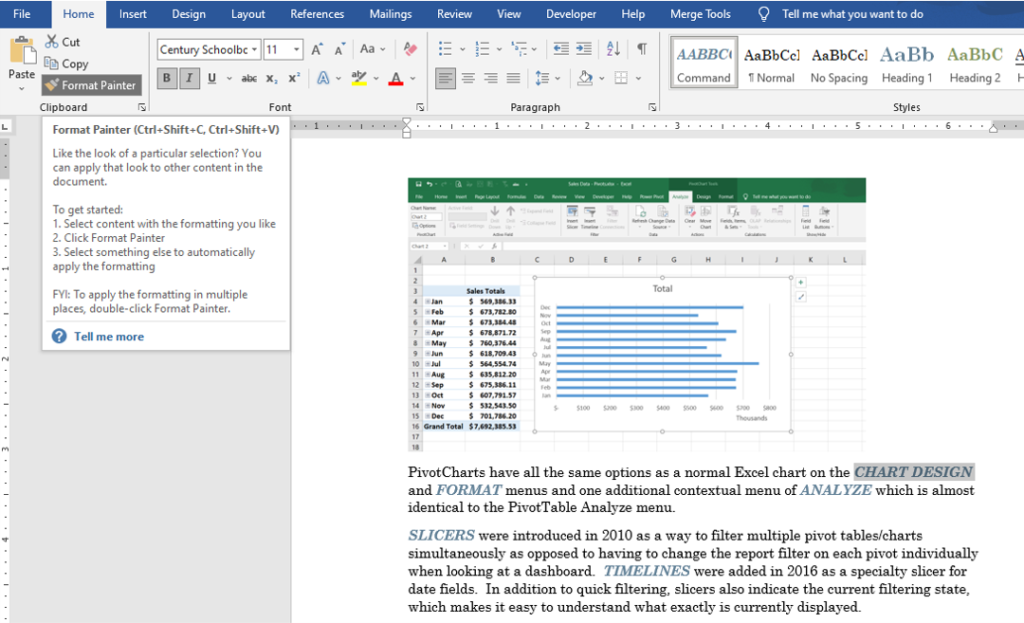The height and width of the screenshot is (623, 1024).
Task: Switch to the Mailings tab
Action: point(391,14)
